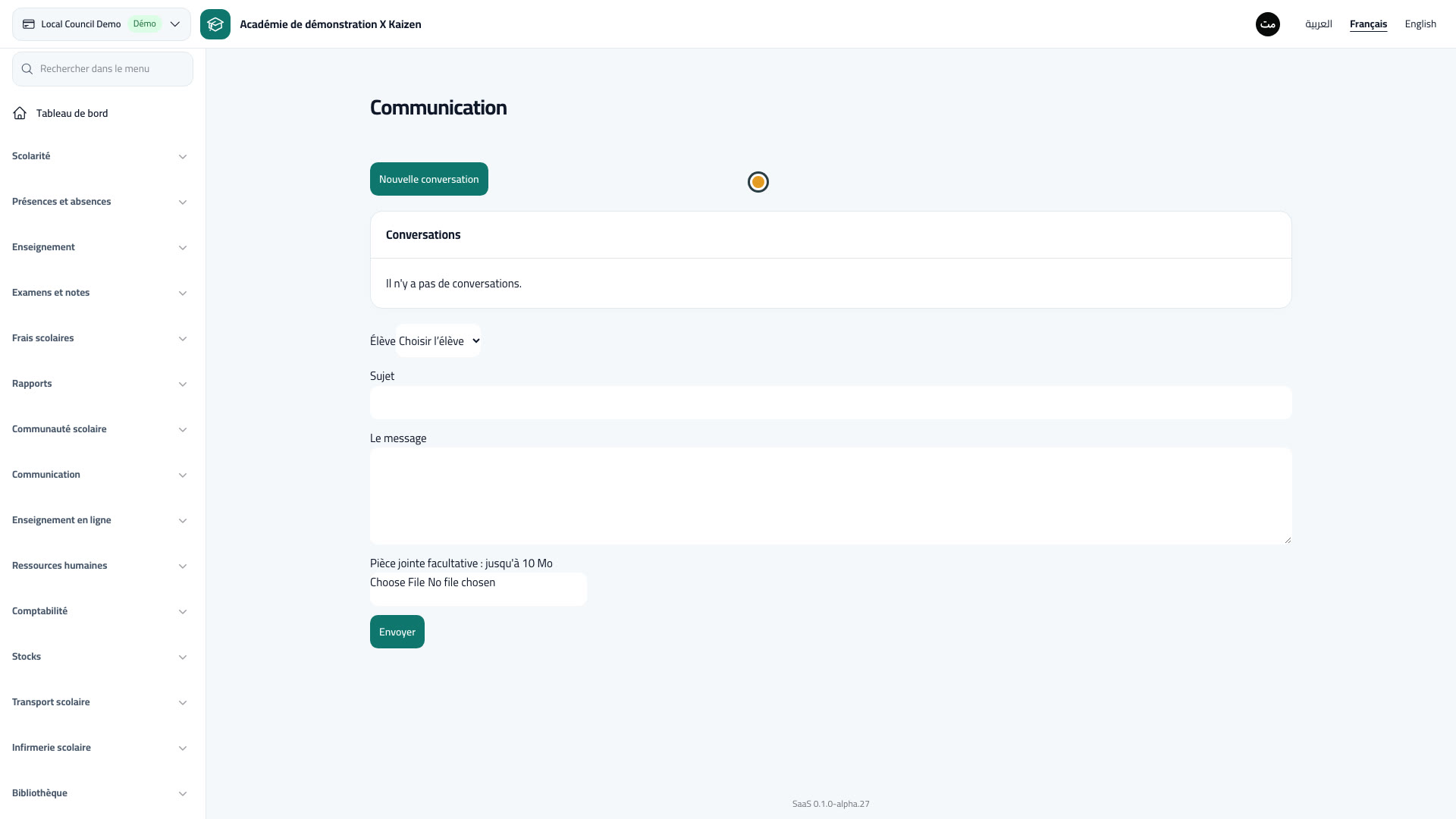
Task: Click the credit card icon beside Local Council Demo
Action: pyautogui.click(x=29, y=24)
